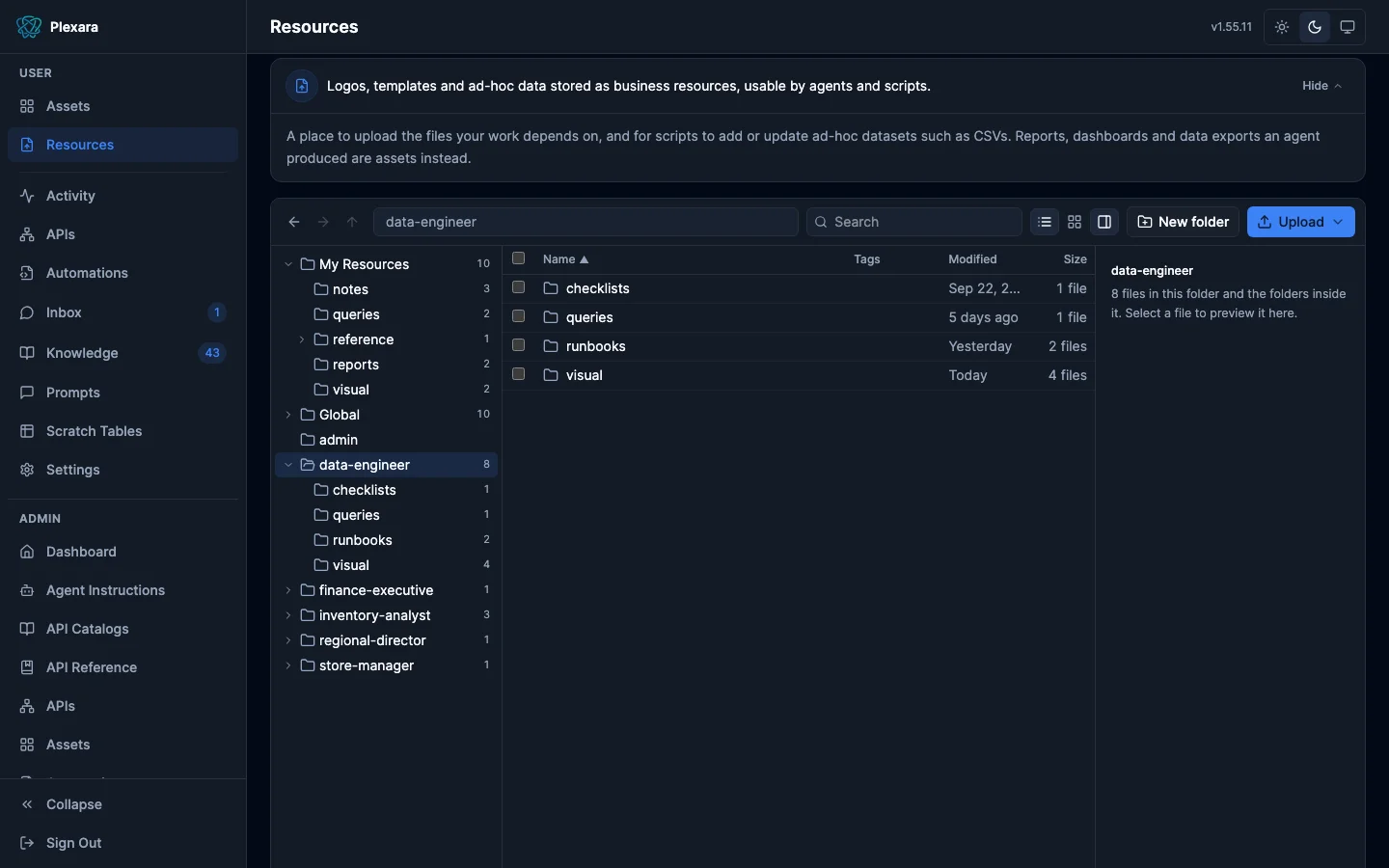Screen dimensions: 1389x868
Task: Tick the select-all checkbox in header
Action: (x=518, y=258)
